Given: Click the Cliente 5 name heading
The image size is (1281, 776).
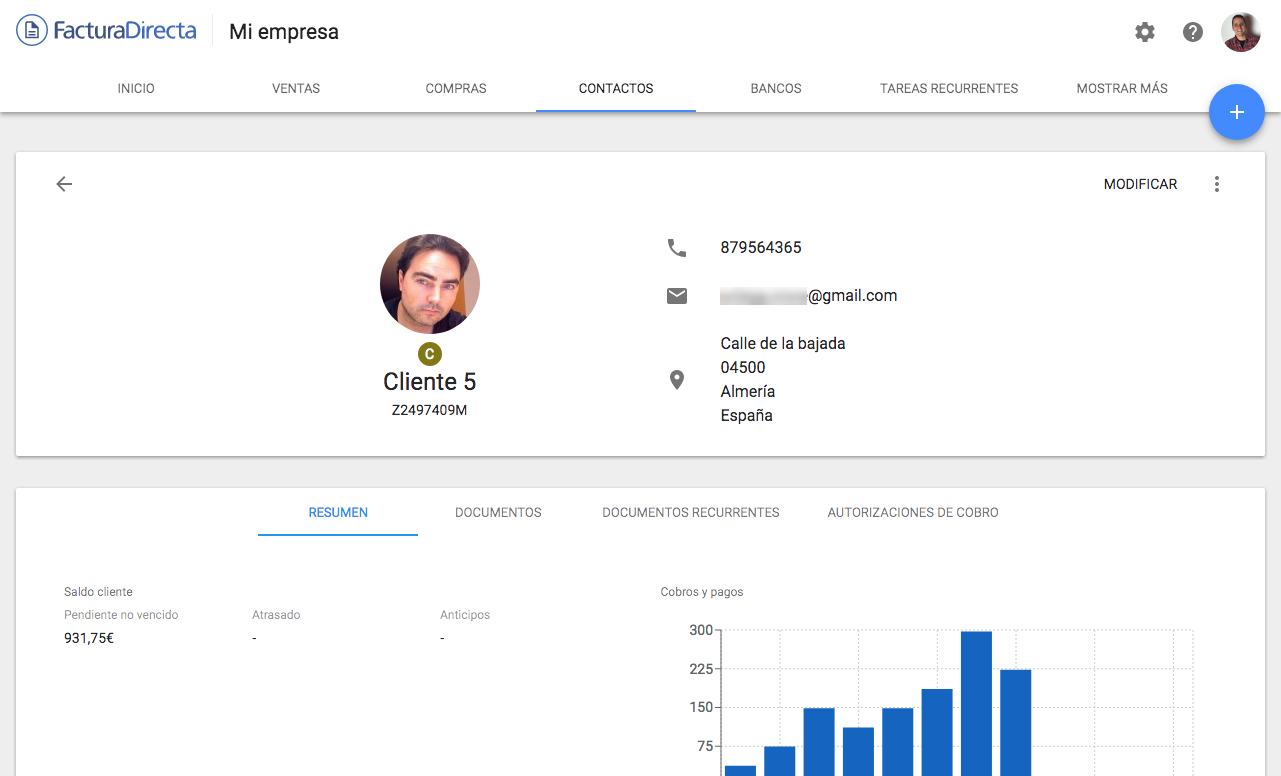Looking at the screenshot, I should (x=430, y=381).
